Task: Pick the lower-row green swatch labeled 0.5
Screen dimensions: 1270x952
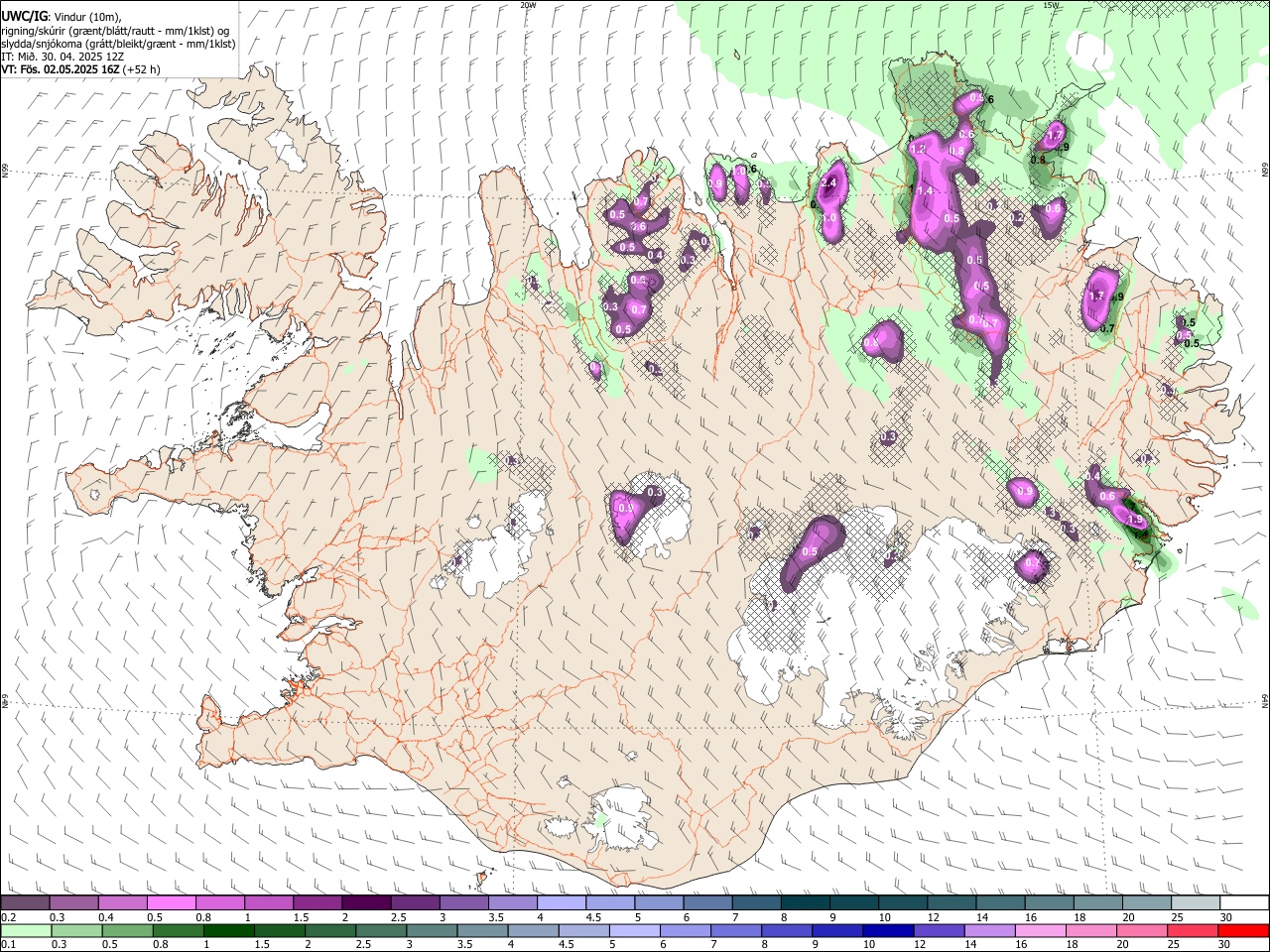Action: pos(127,930)
